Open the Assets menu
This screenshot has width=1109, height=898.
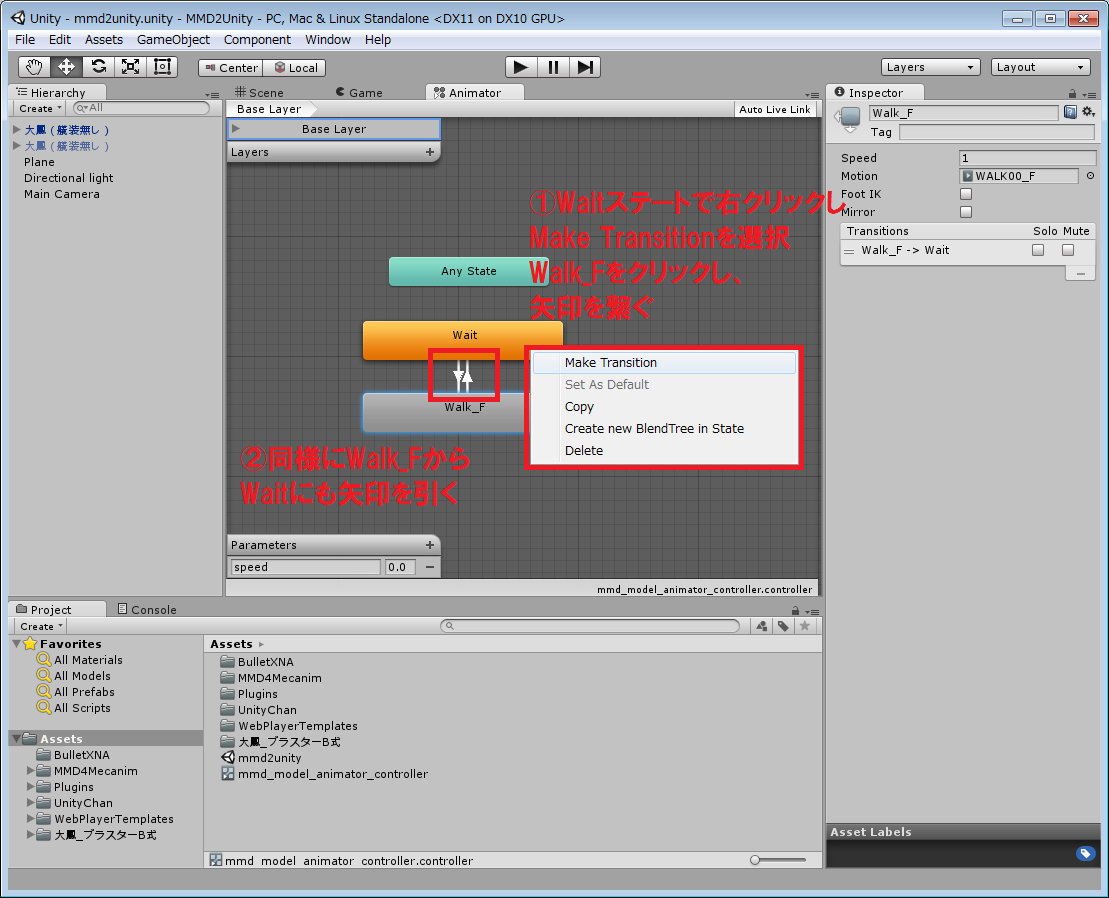(x=104, y=40)
